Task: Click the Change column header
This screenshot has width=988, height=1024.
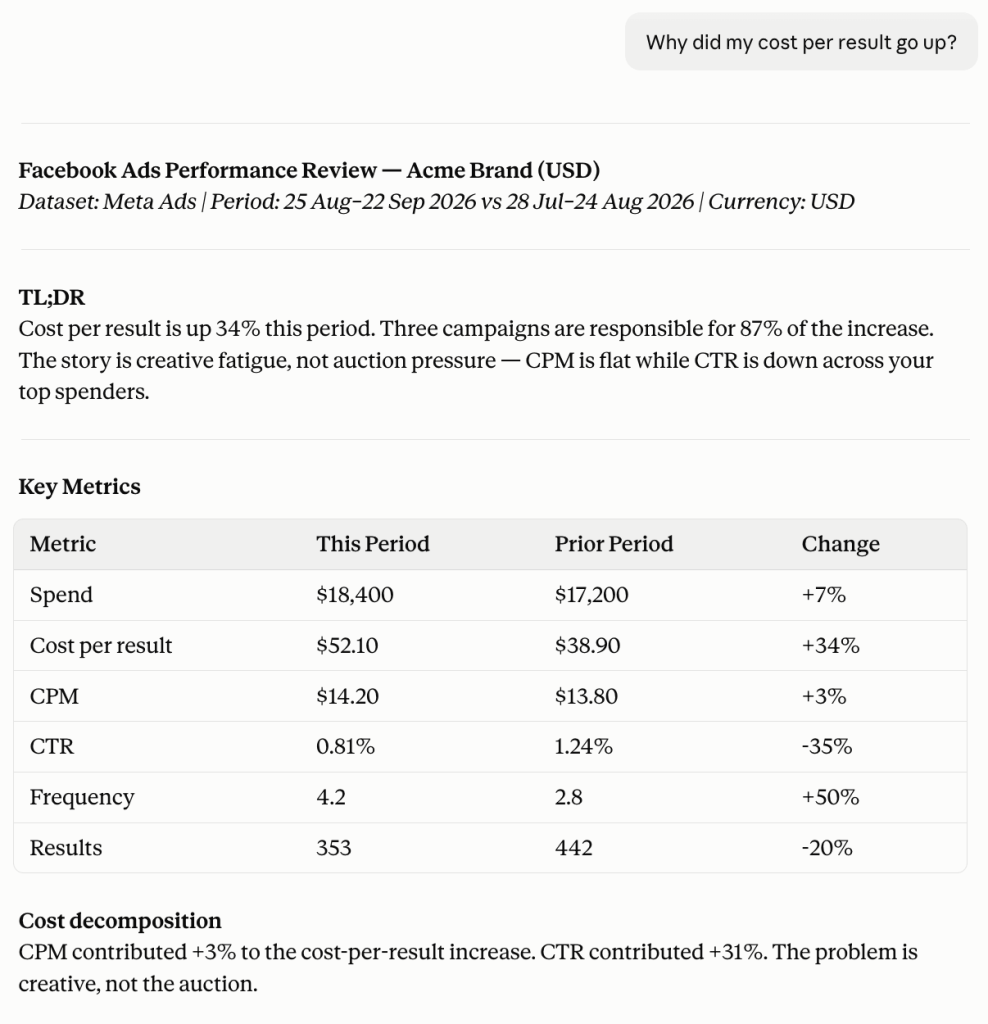Action: 840,544
